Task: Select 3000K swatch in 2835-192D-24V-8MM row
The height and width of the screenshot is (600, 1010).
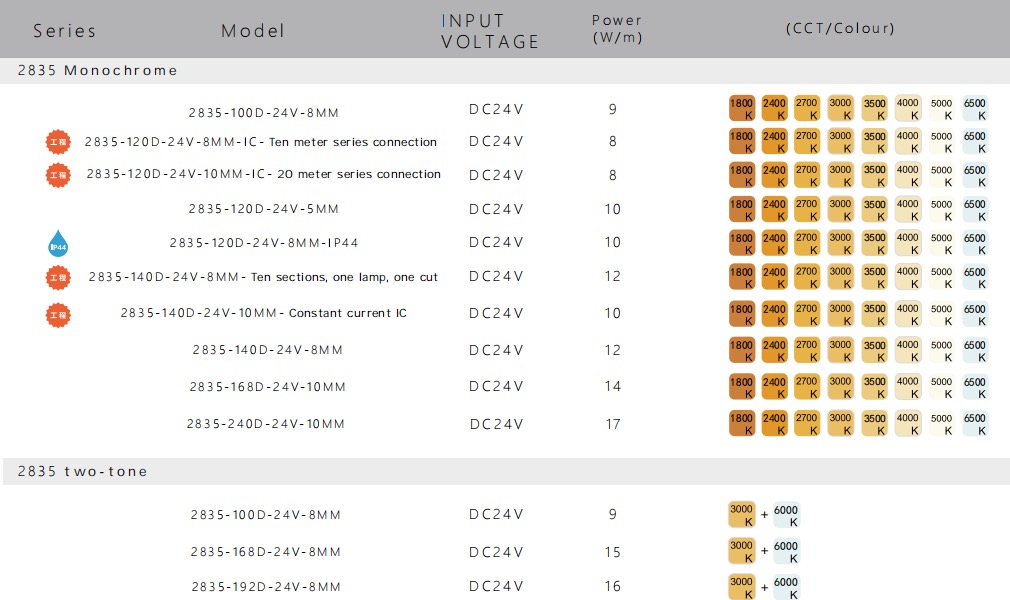Action: pyautogui.click(x=741, y=587)
